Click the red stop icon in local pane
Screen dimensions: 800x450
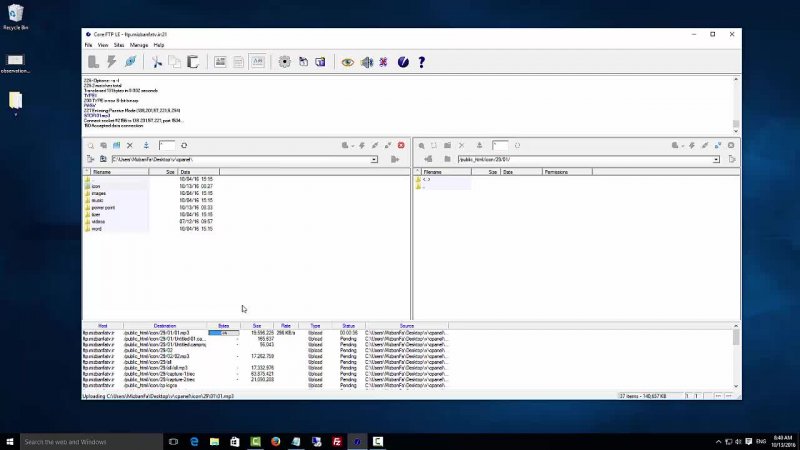tap(401, 146)
